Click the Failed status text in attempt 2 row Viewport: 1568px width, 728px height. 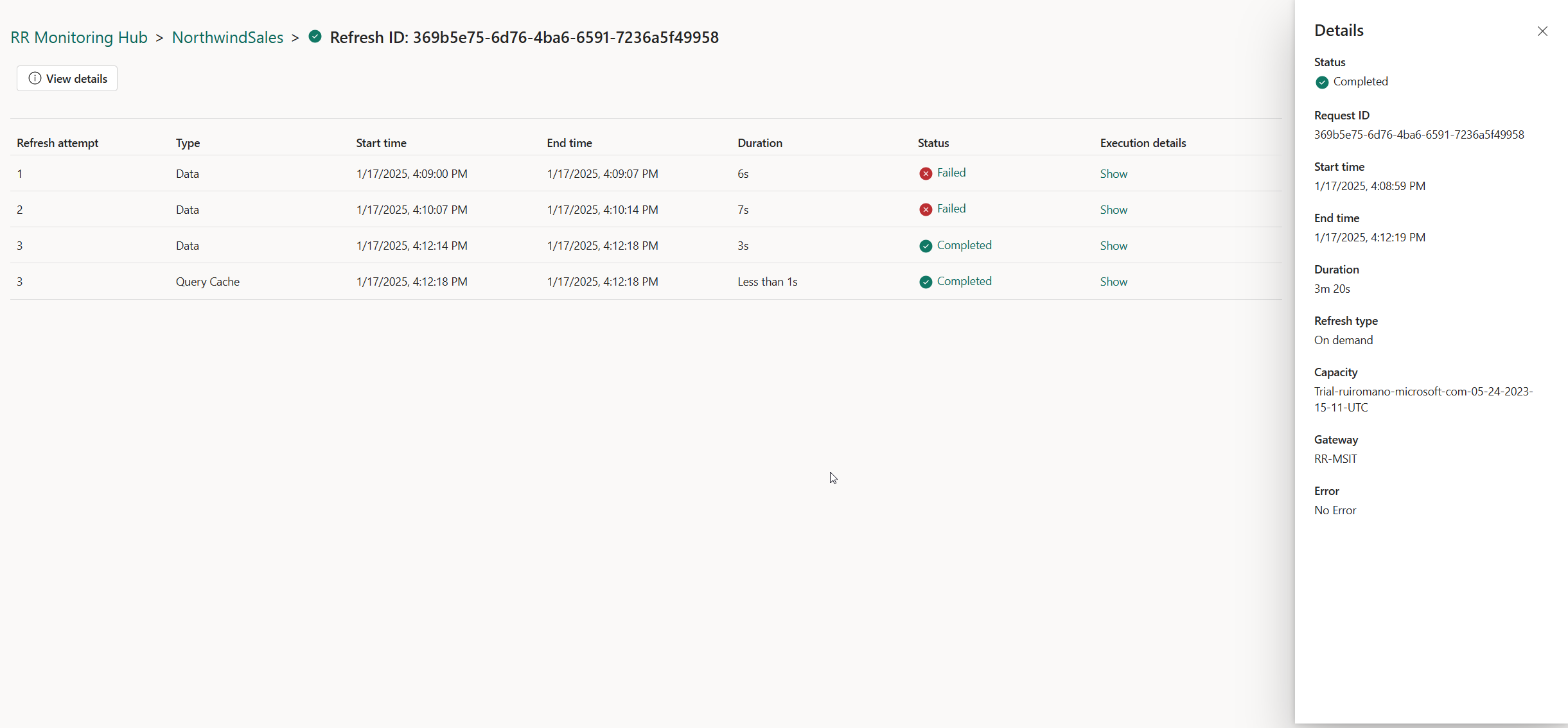(x=951, y=209)
